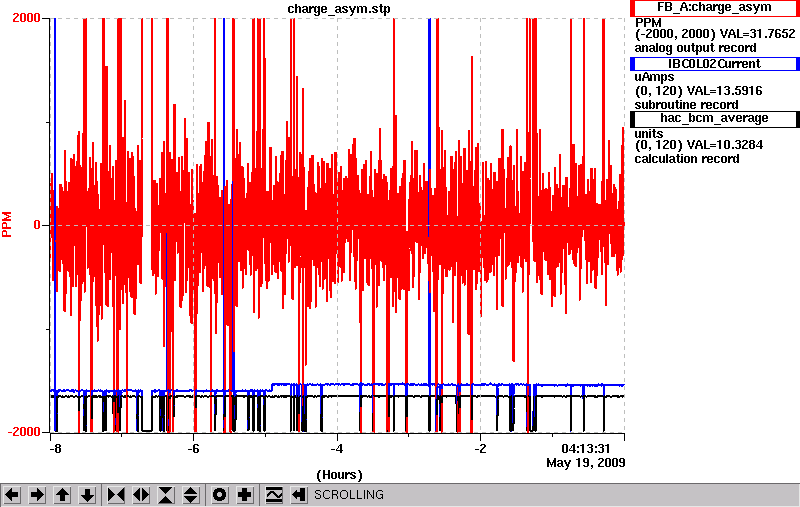Select the FB_A:charge_asym legend entry
The height and width of the screenshot is (507, 800).
pyautogui.click(x=714, y=8)
